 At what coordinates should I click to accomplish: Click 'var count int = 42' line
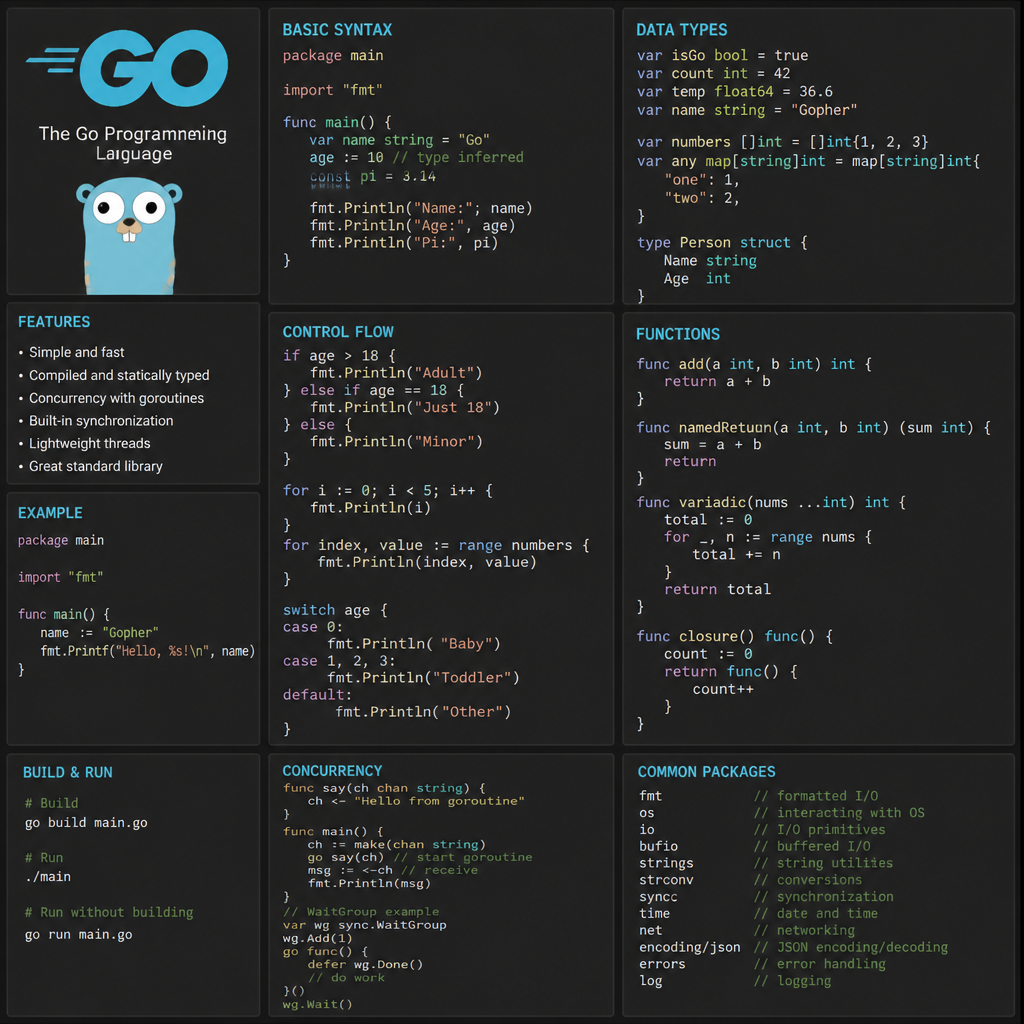click(x=714, y=73)
